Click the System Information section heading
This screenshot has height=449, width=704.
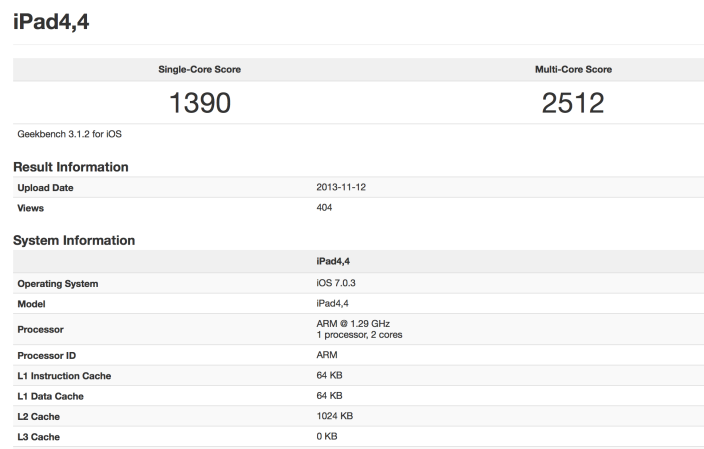coord(74,240)
